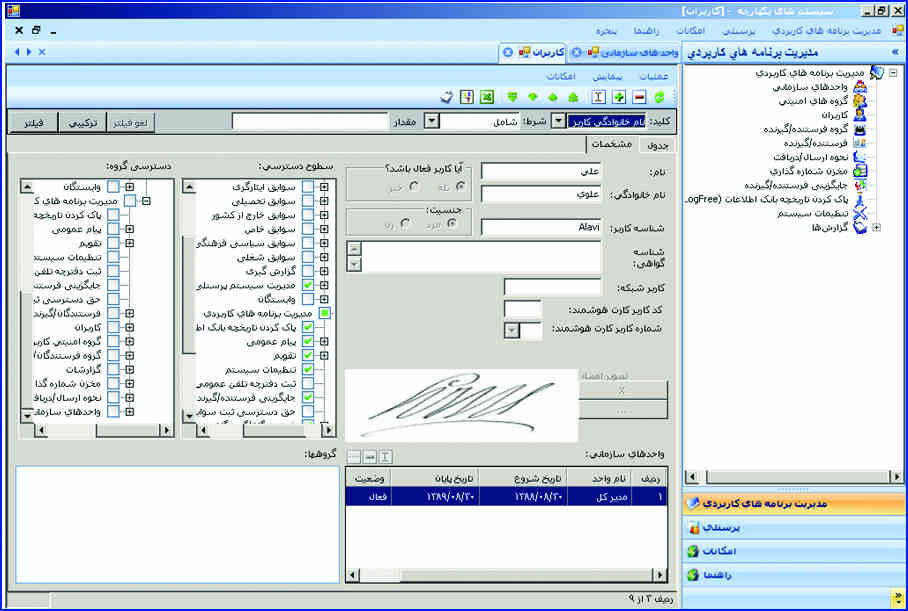908x611 pixels.
Task: Collapse the navigation panel using the double-chevron
Action: pyautogui.click(x=895, y=52)
